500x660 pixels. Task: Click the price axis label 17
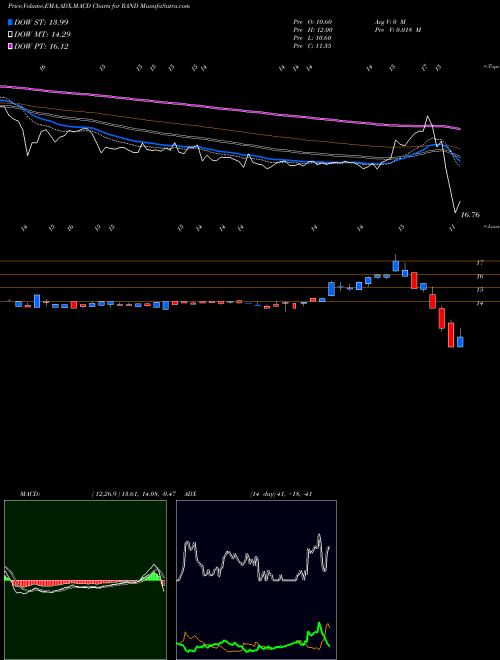point(479,263)
